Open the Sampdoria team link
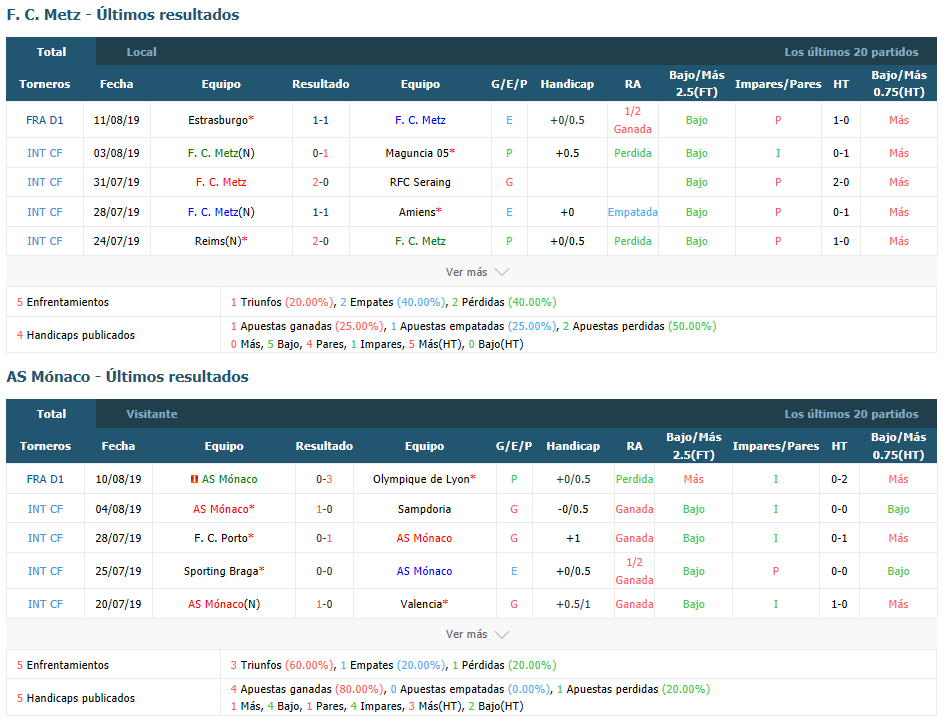Image resolution: width=950 pixels, height=723 pixels. (424, 509)
